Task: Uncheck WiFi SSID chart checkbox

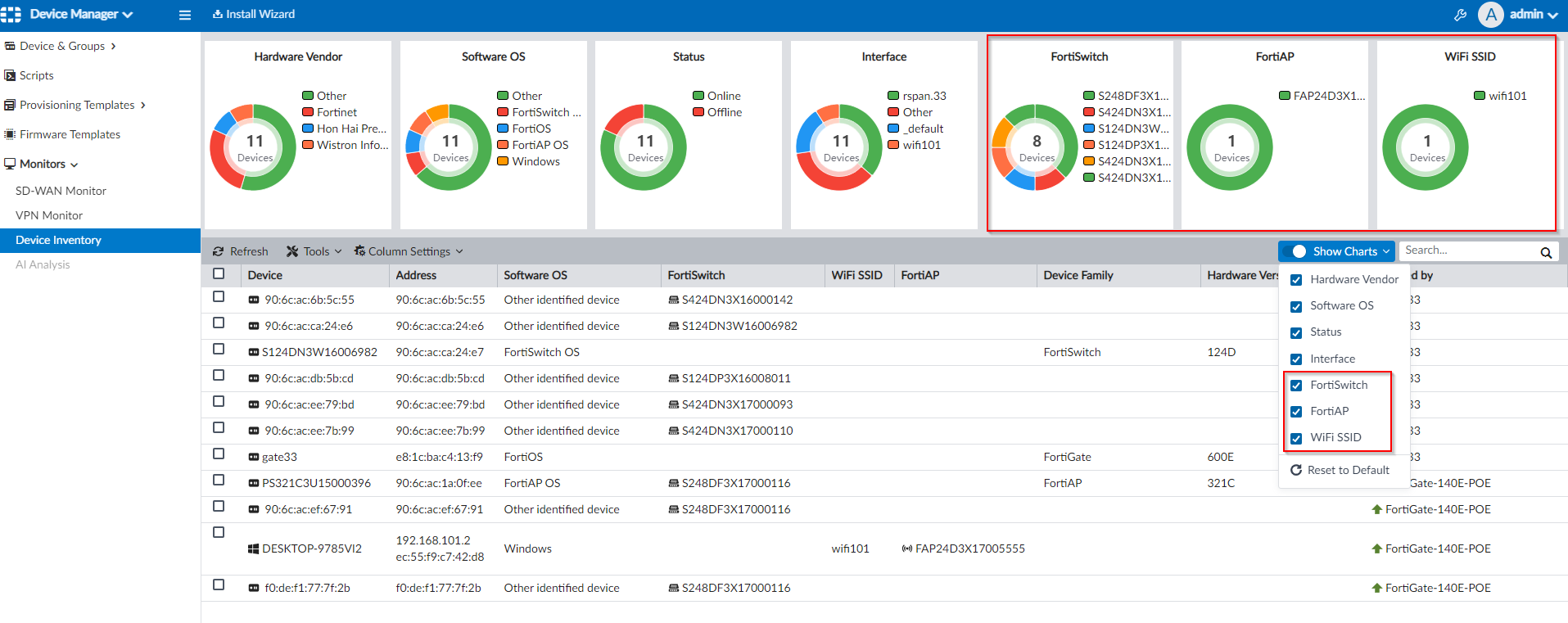Action: coord(1296,439)
